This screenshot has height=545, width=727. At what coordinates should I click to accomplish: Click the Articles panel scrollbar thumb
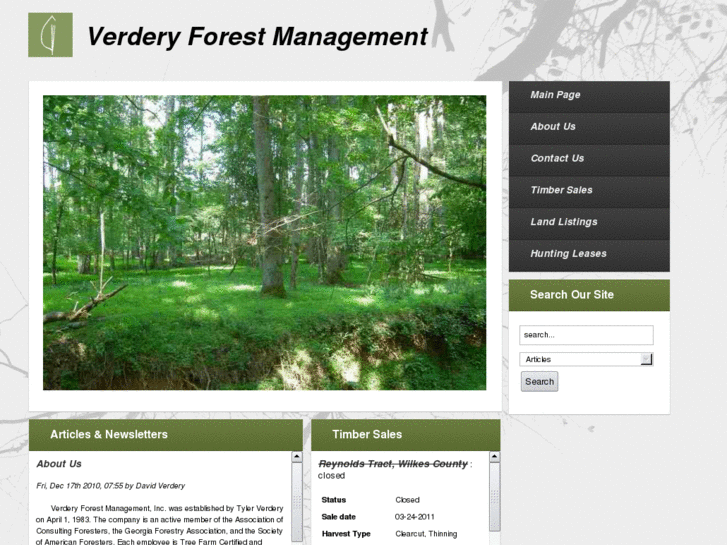click(x=297, y=501)
